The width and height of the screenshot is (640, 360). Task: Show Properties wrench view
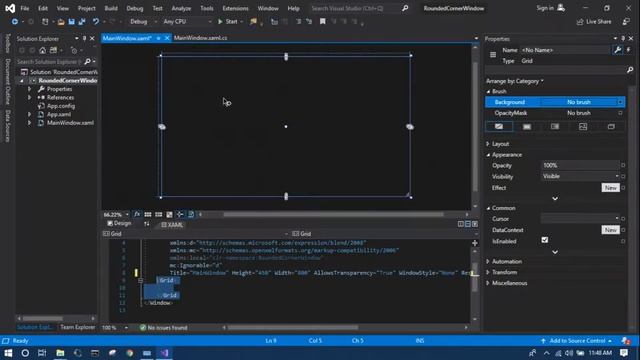pos(618,50)
